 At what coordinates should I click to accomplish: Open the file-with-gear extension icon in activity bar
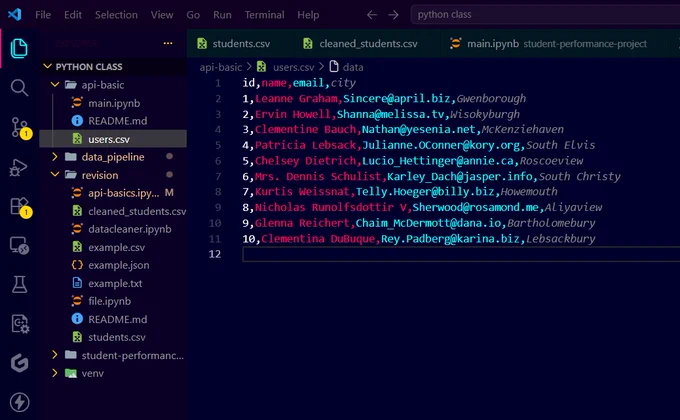[x=20, y=324]
